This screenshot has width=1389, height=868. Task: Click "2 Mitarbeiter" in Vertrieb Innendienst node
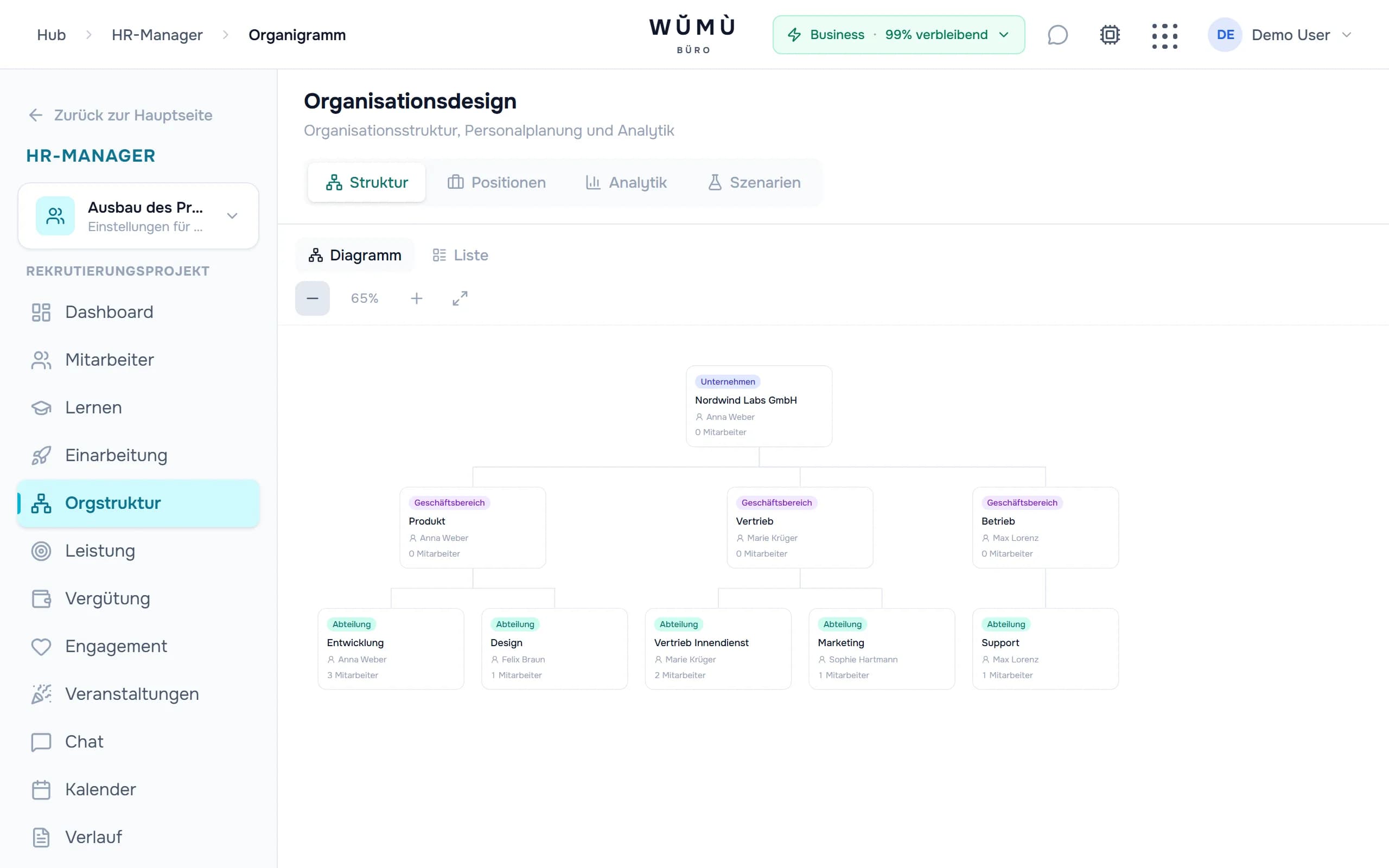(x=679, y=676)
